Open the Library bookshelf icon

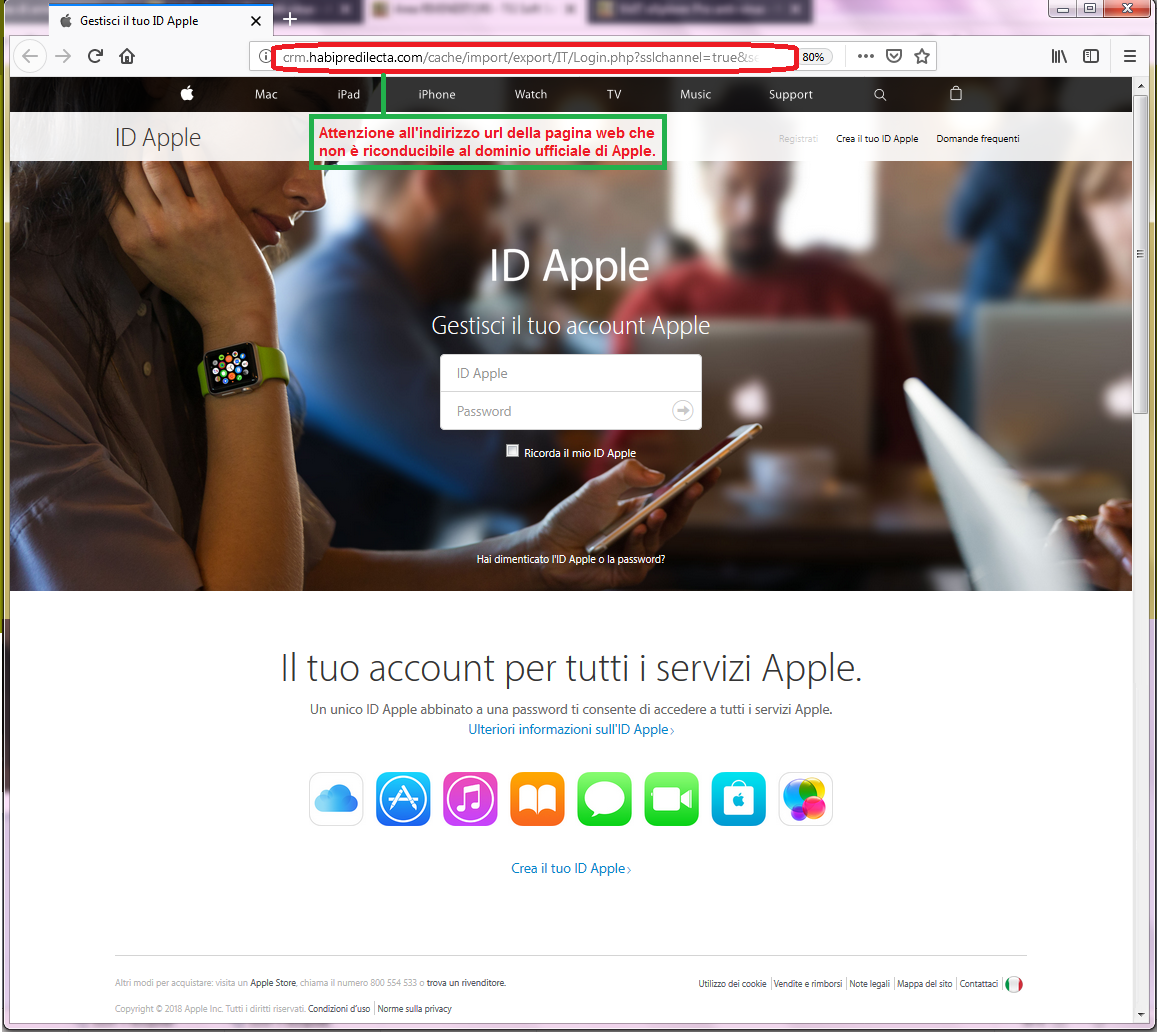(x=1059, y=56)
